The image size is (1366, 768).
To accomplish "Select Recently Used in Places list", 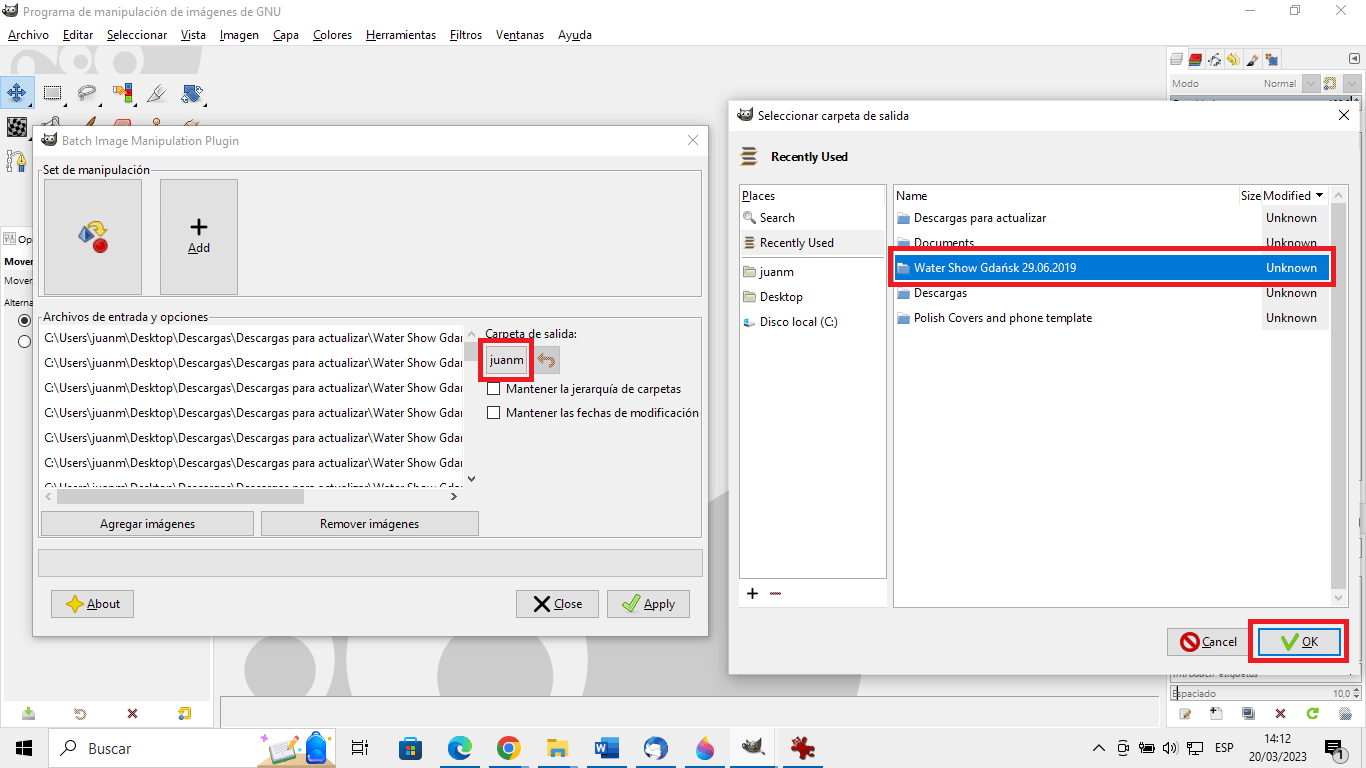I will (812, 243).
